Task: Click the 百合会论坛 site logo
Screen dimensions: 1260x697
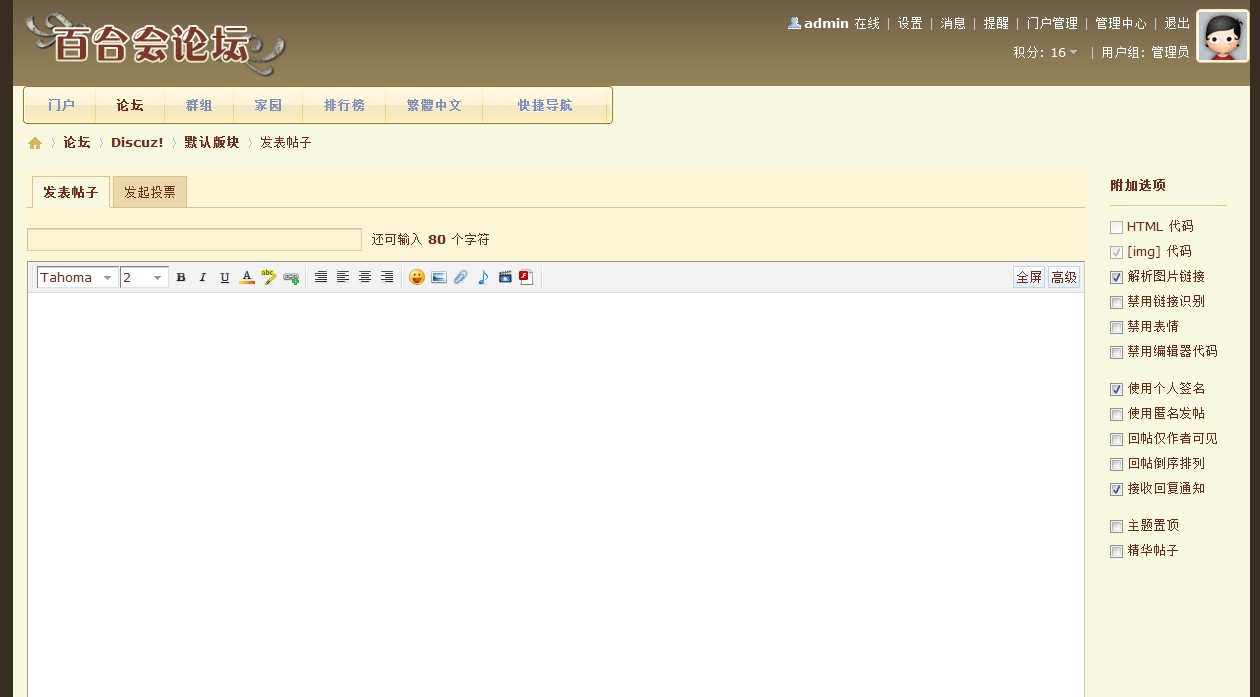Action: tap(155, 44)
